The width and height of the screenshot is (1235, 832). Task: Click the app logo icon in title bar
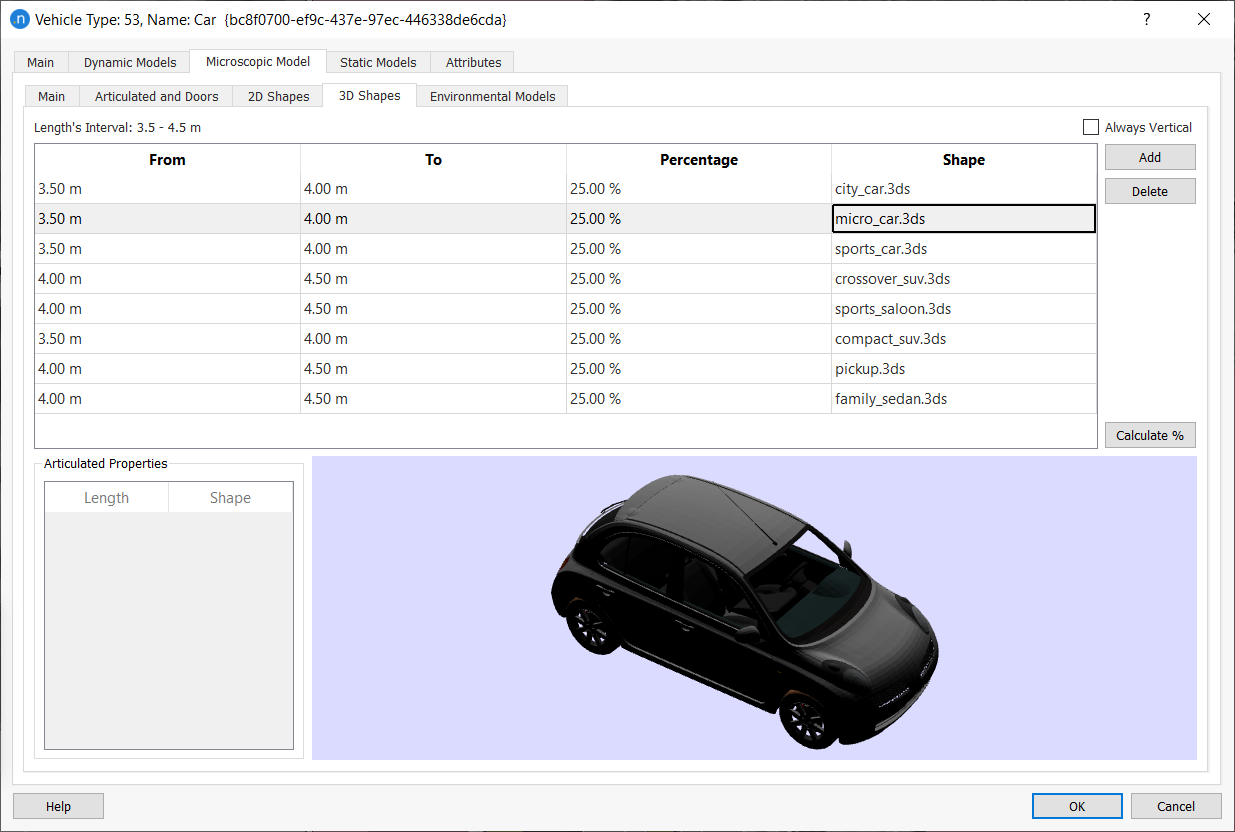pos(19,19)
